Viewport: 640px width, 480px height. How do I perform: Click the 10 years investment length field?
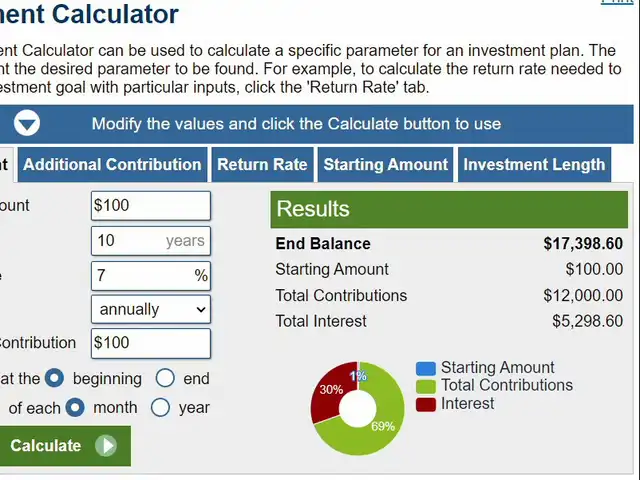pos(151,241)
